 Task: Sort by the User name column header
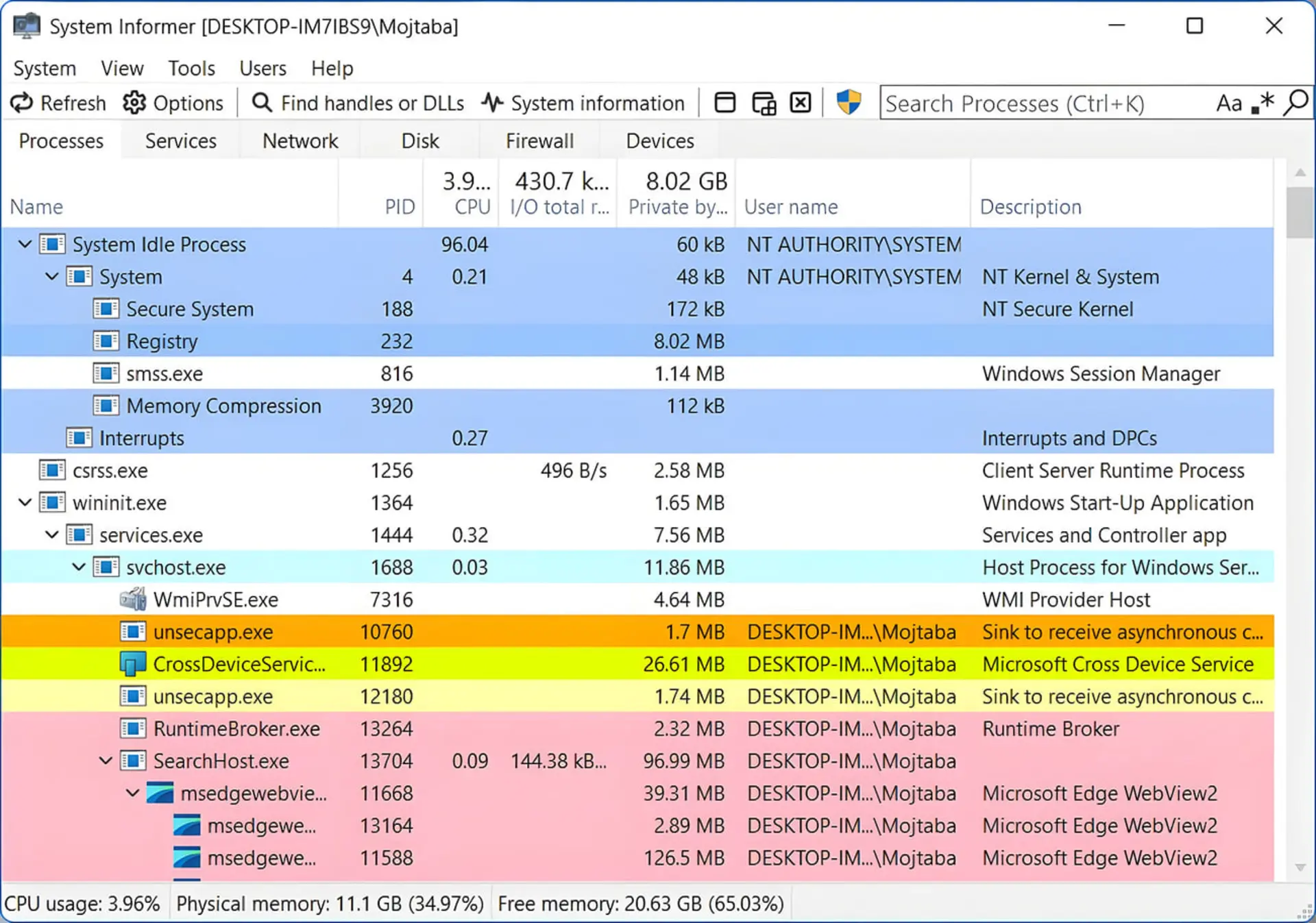pyautogui.click(x=853, y=193)
